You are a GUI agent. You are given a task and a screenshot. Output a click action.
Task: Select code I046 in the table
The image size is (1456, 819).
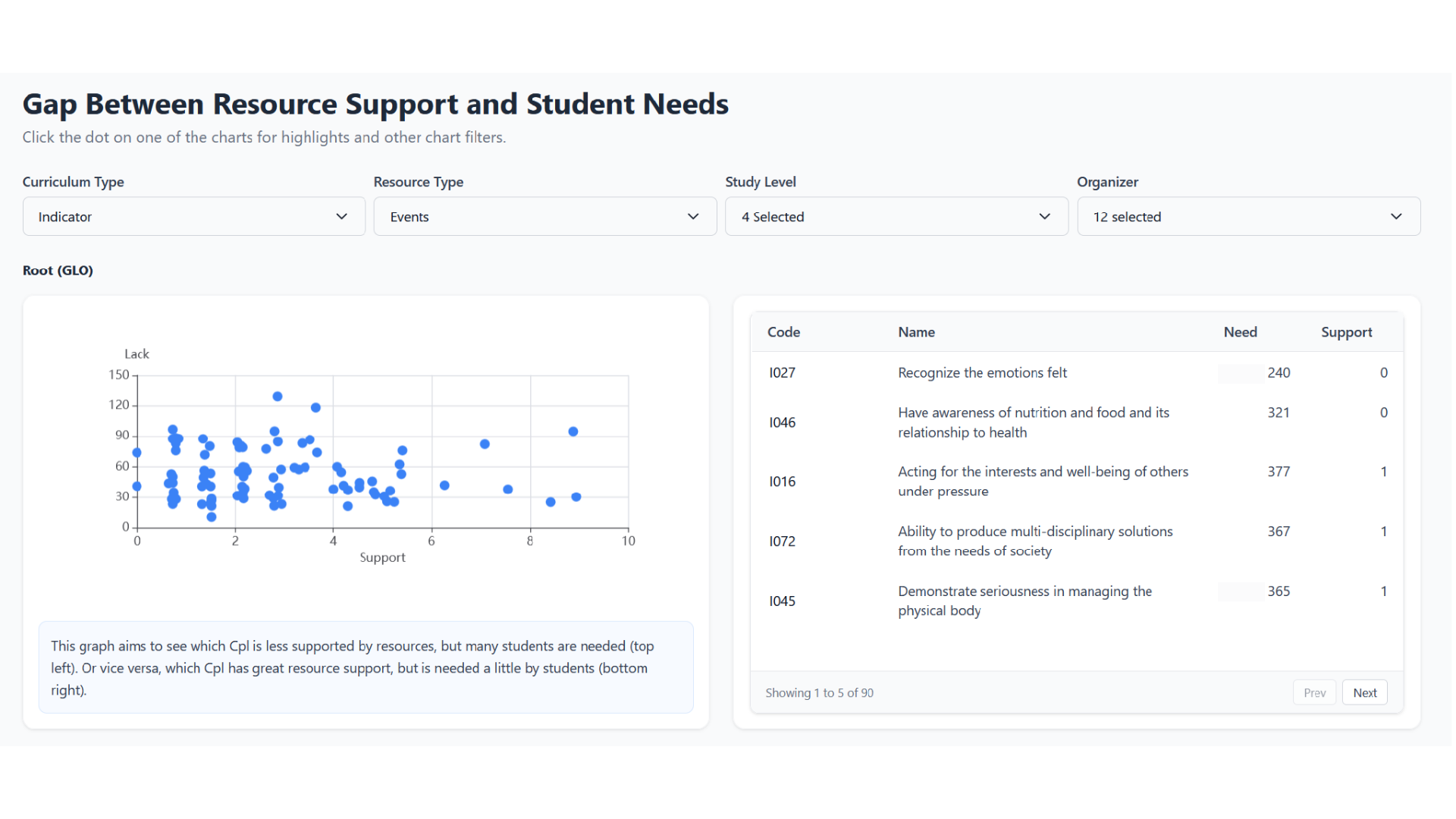[782, 422]
